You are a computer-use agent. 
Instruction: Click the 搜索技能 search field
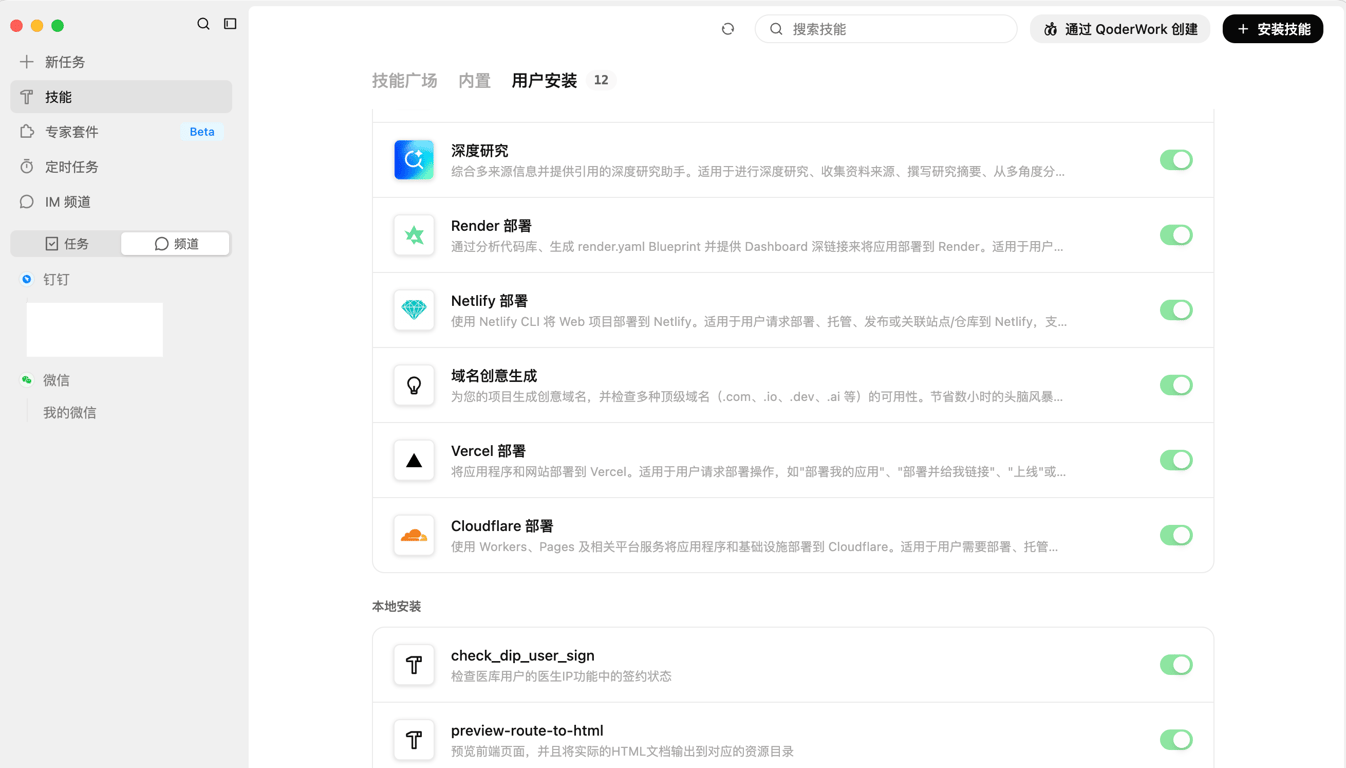[886, 29]
